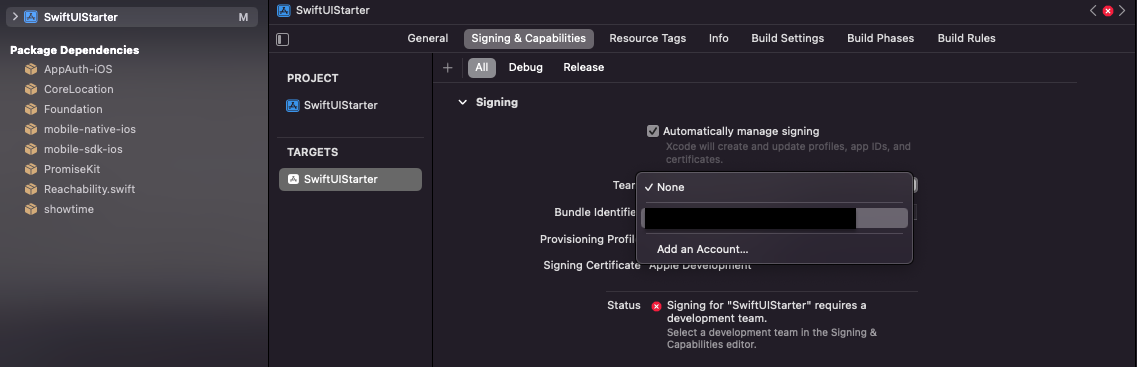Select AppAuth-iOS package dependency
The image size is (1137, 367).
click(x=78, y=70)
